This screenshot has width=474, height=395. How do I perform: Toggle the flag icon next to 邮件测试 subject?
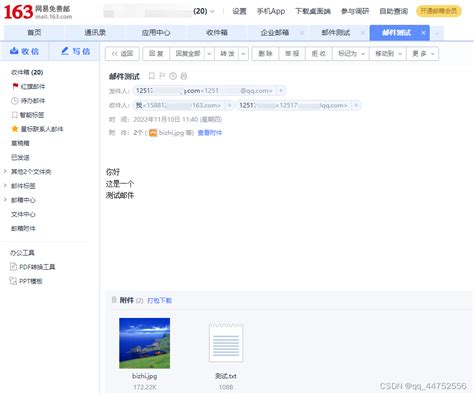click(x=162, y=76)
